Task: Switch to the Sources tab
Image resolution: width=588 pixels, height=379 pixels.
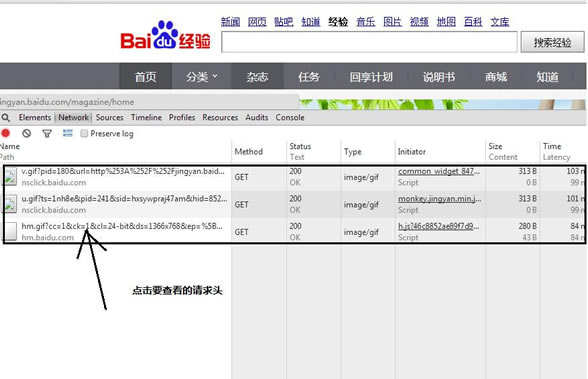Action: [x=110, y=118]
